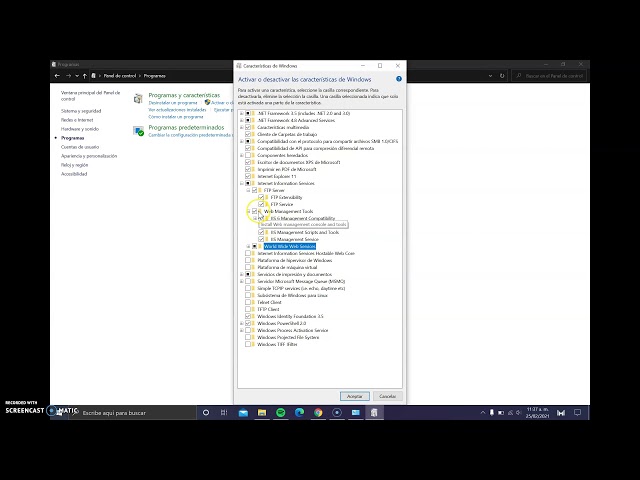Open Programas predeterminados heading link
The width and height of the screenshot is (640, 480).
point(186,127)
